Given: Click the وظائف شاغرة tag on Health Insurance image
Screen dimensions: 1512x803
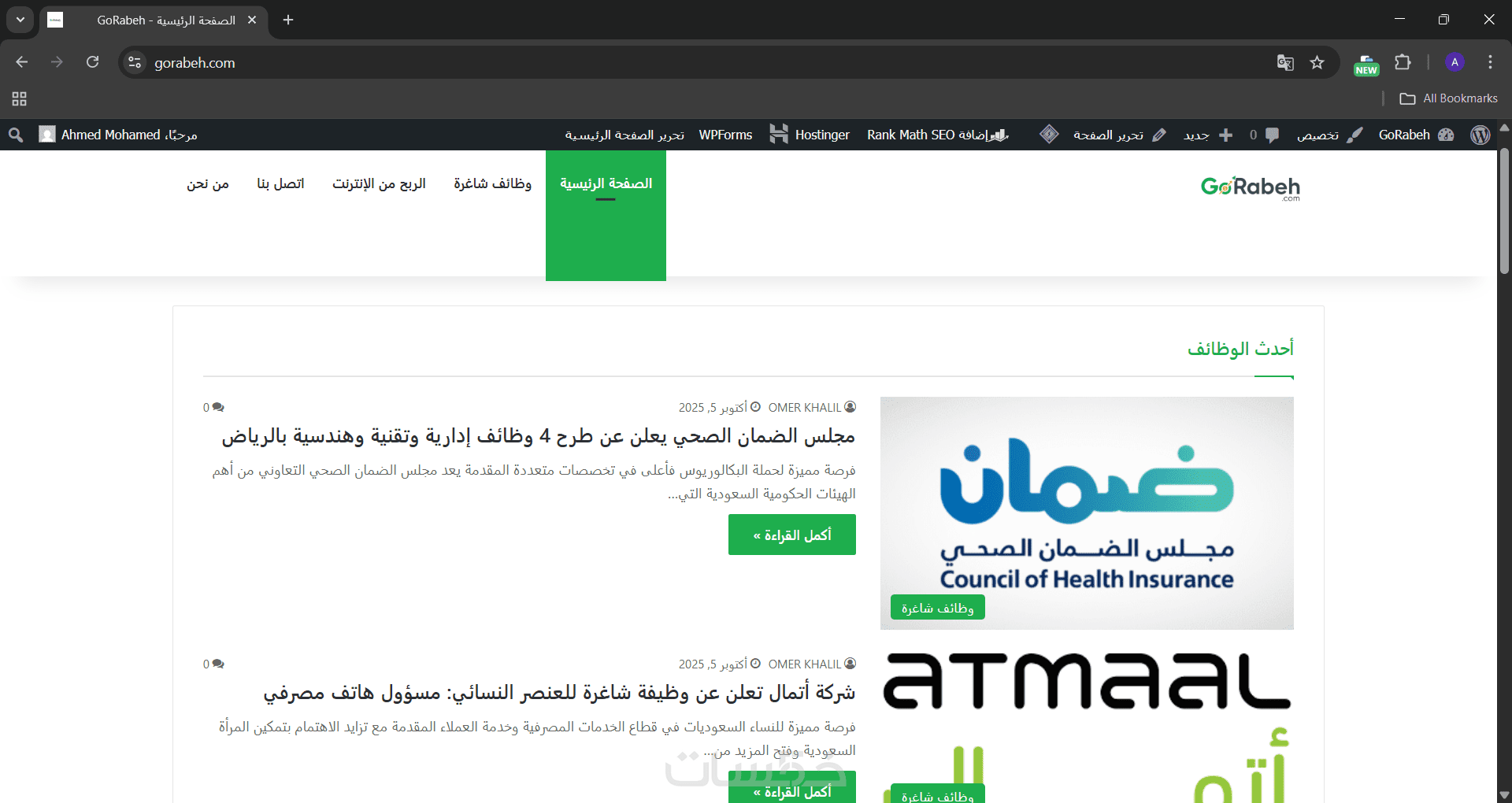Looking at the screenshot, I should [937, 608].
